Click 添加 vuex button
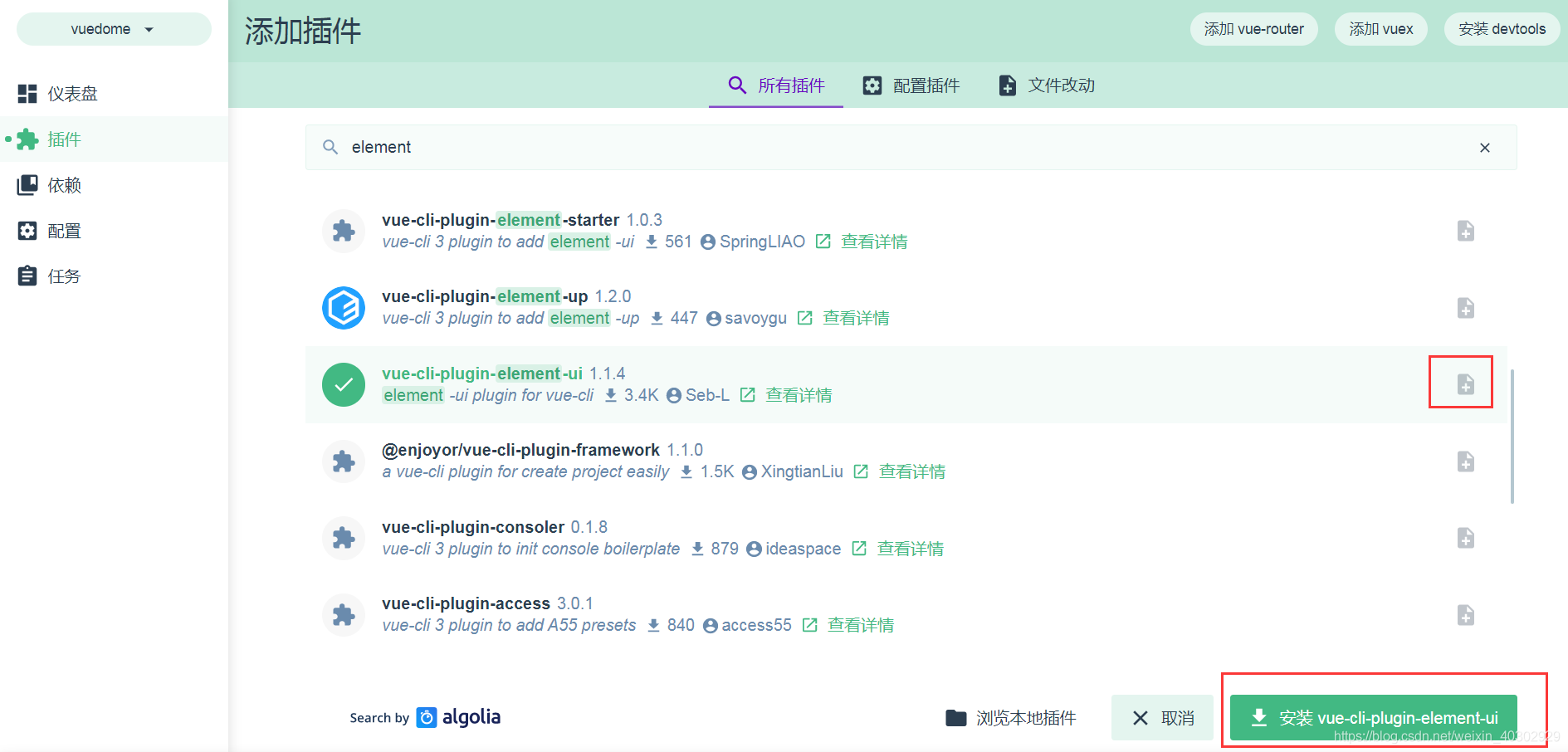The height and width of the screenshot is (752, 1568). tap(1380, 29)
